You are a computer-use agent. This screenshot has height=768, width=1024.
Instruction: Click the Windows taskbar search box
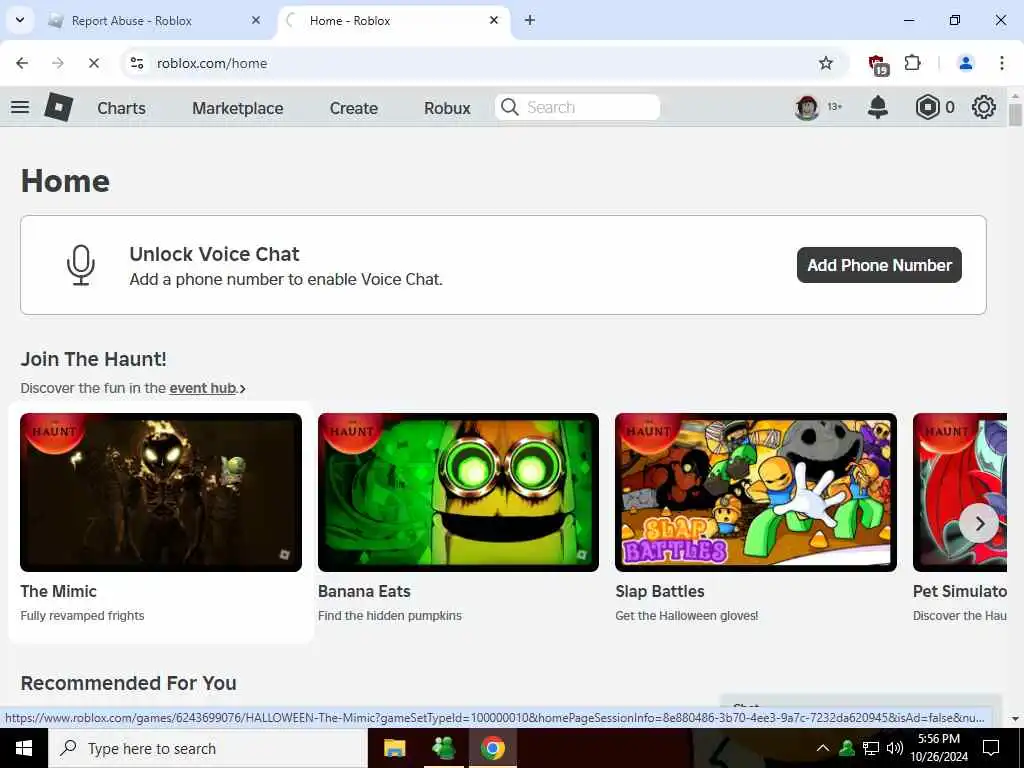[x=208, y=748]
